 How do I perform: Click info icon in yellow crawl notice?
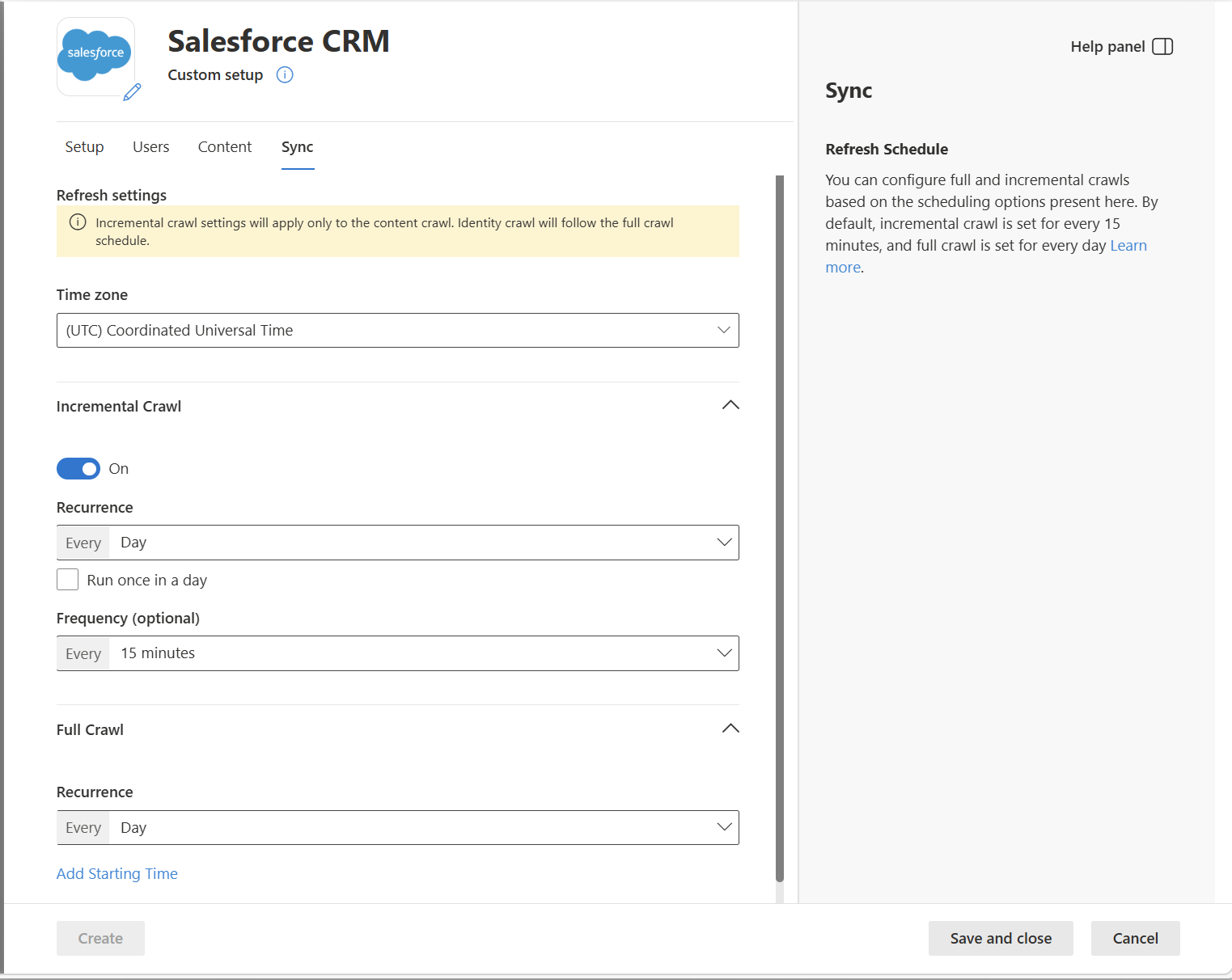click(x=78, y=222)
